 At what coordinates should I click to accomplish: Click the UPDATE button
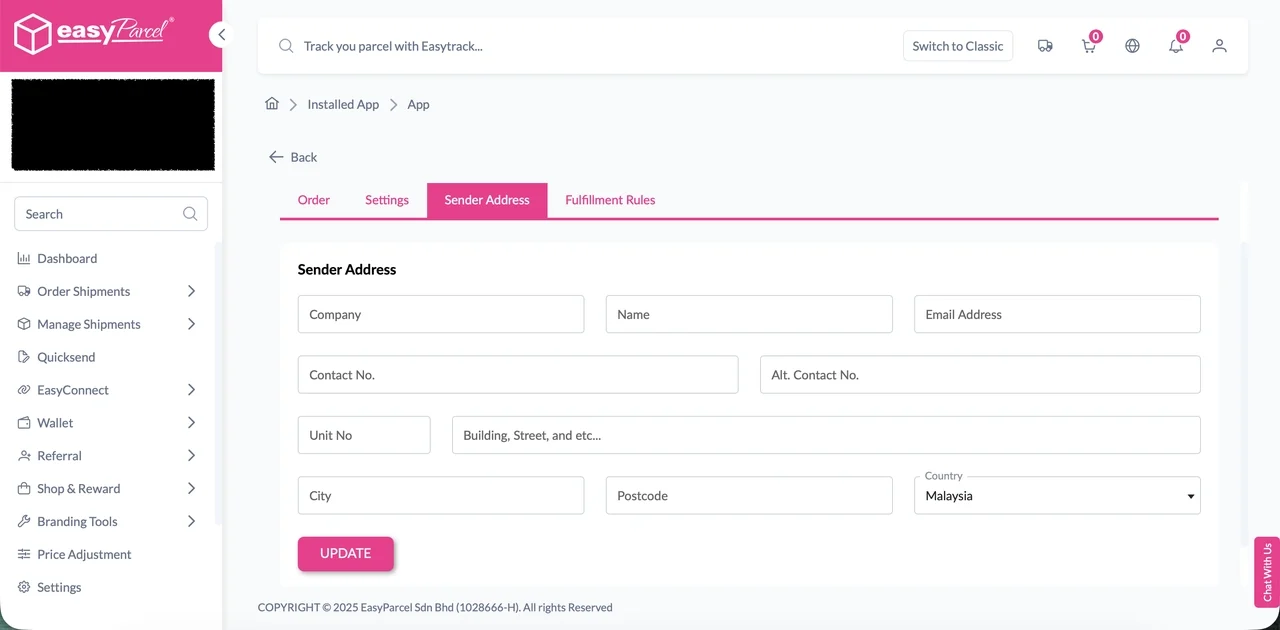(345, 553)
